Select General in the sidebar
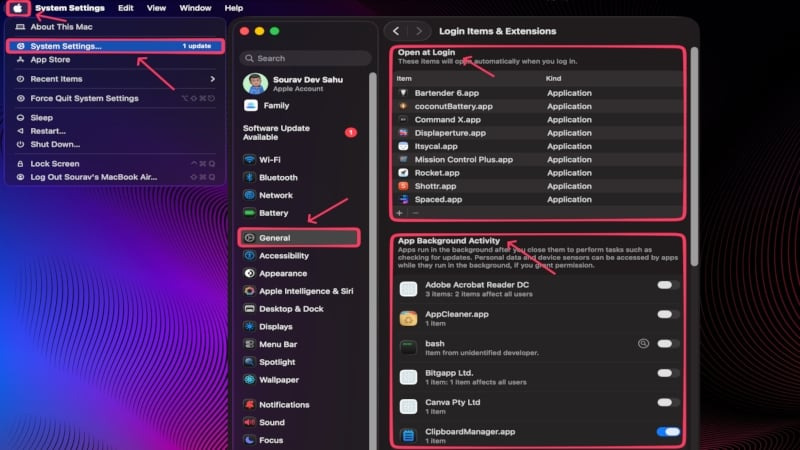 299,238
